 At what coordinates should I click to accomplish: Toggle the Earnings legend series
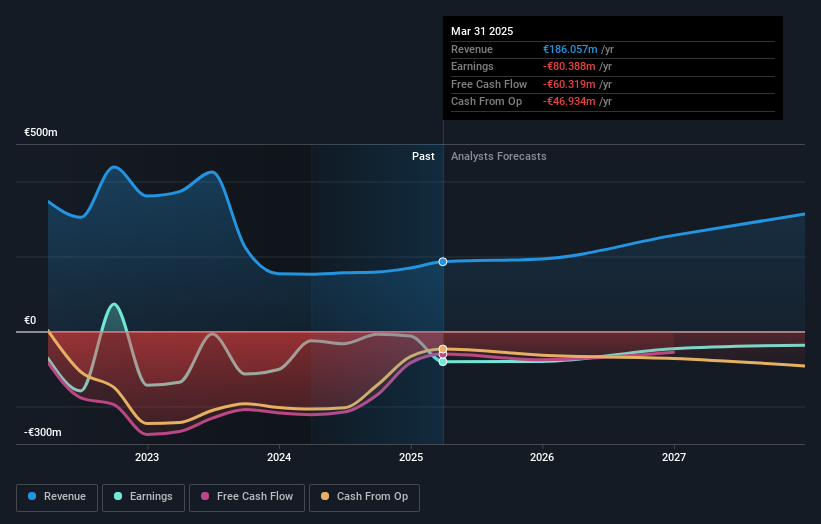(143, 497)
